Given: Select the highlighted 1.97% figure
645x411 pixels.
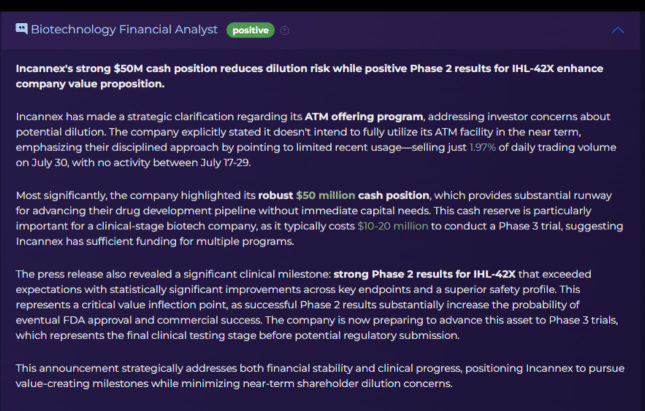Looking at the screenshot, I should 482,147.
